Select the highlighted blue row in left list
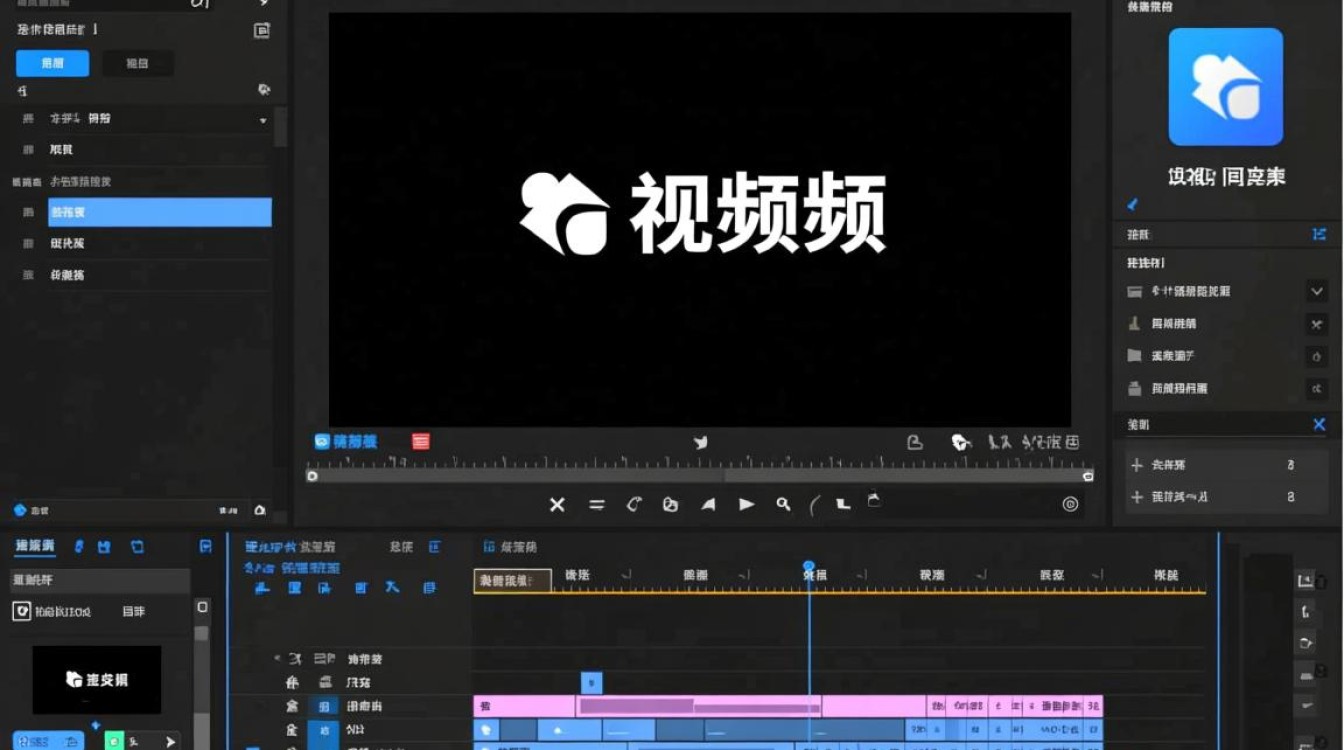This screenshot has width=1344, height=750. point(160,212)
